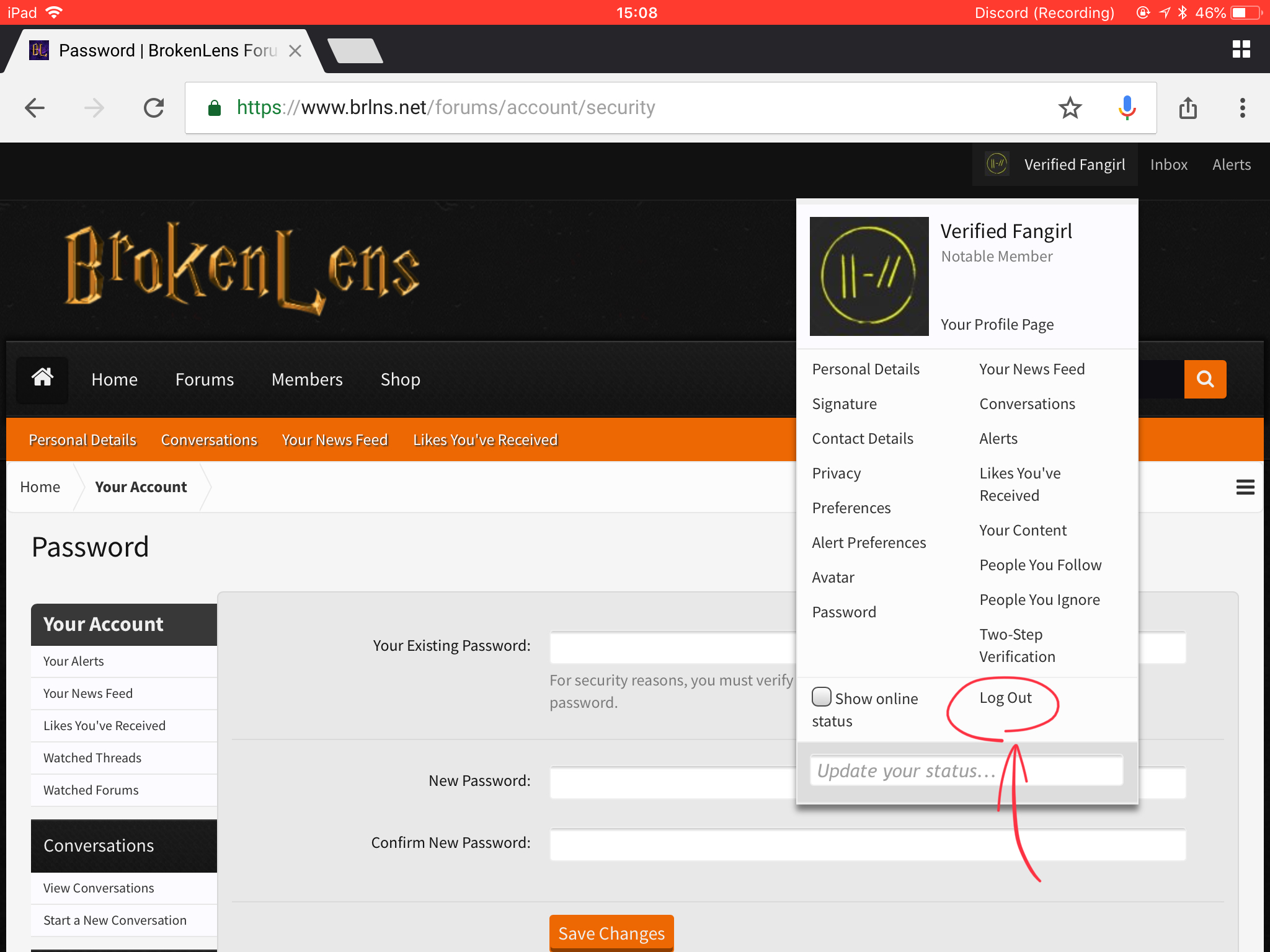The width and height of the screenshot is (1270, 952).
Task: Choose Password in the account dropdown
Action: click(844, 612)
